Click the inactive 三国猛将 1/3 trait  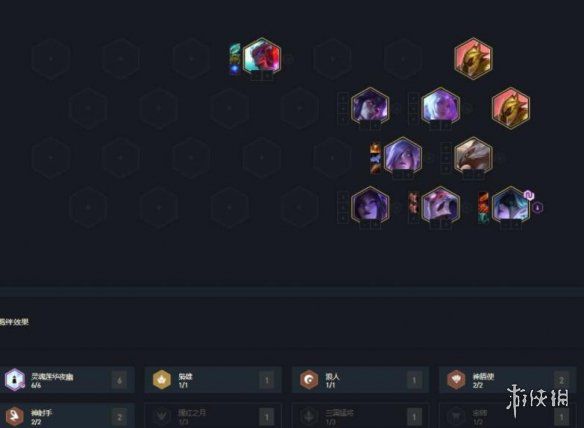[x=360, y=416]
